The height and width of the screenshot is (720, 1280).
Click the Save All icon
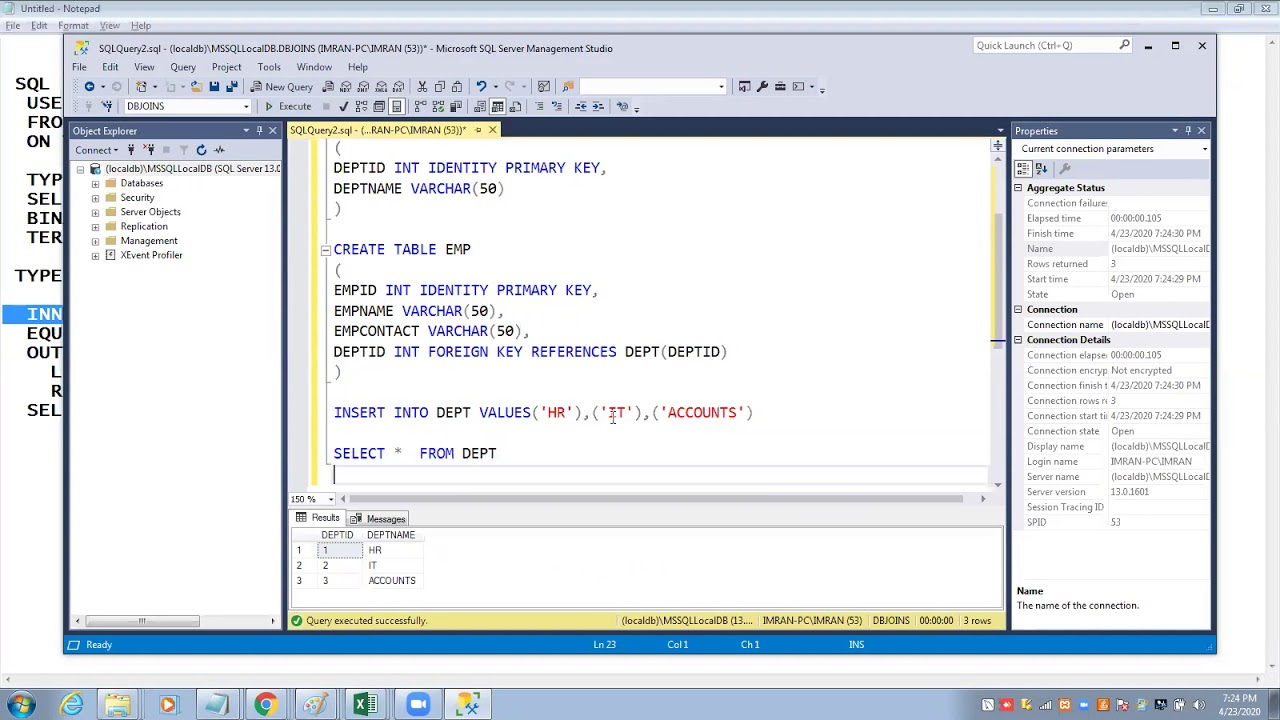click(x=231, y=87)
